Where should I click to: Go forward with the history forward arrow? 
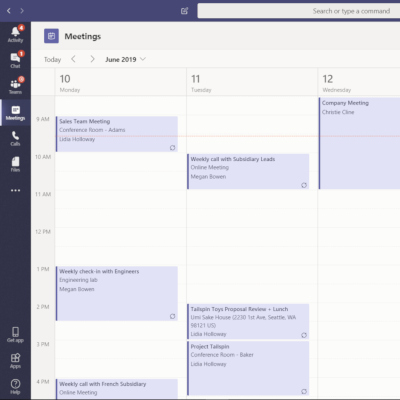pos(22,11)
